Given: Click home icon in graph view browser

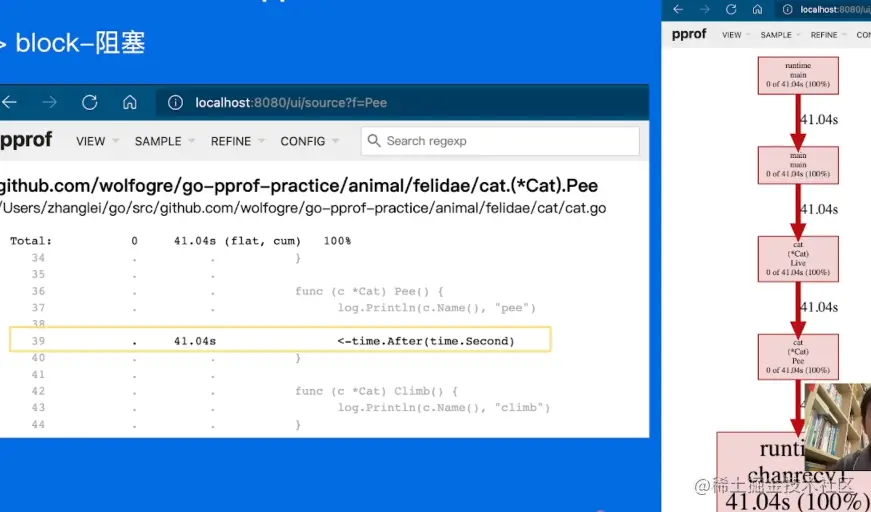Looking at the screenshot, I should [758, 9].
